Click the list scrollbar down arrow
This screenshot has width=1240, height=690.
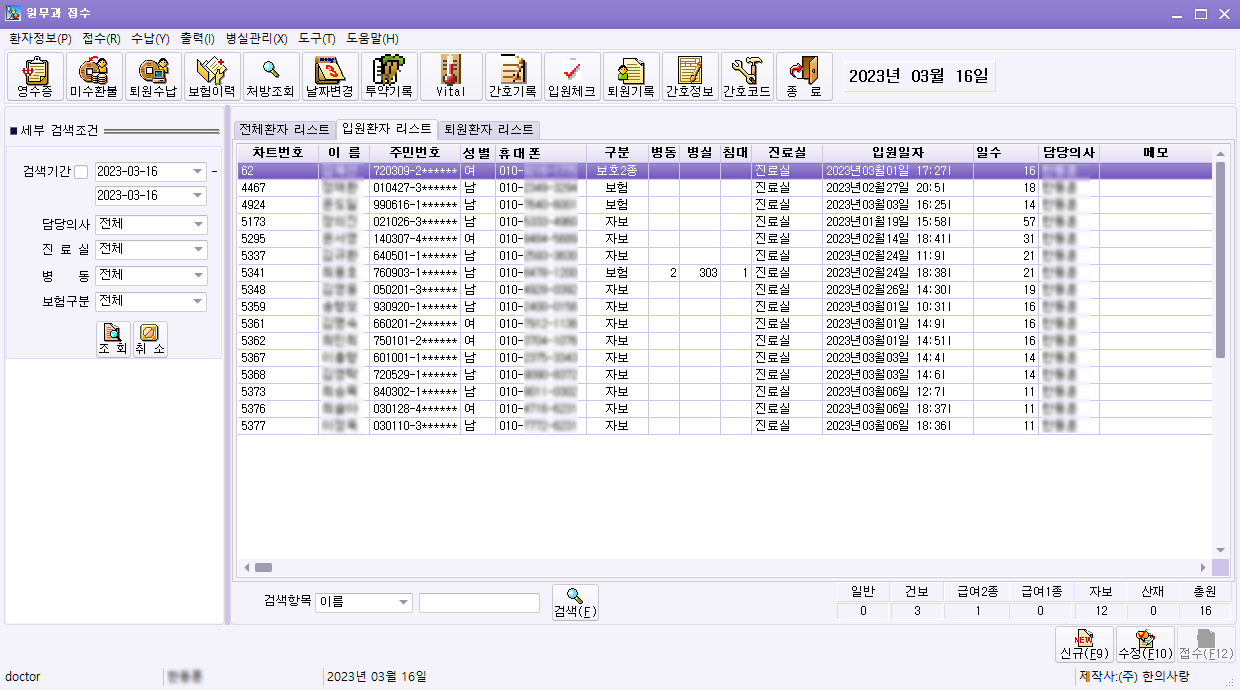1220,551
